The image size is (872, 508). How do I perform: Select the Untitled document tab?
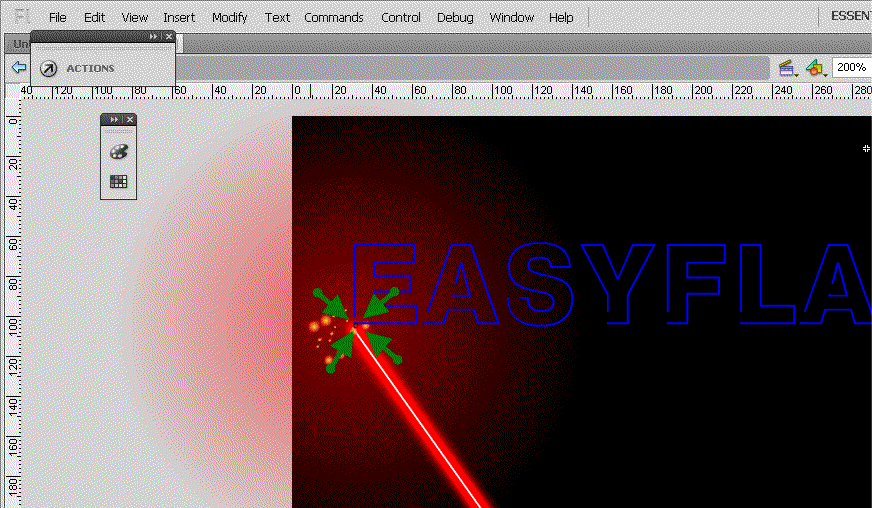tap(21, 44)
